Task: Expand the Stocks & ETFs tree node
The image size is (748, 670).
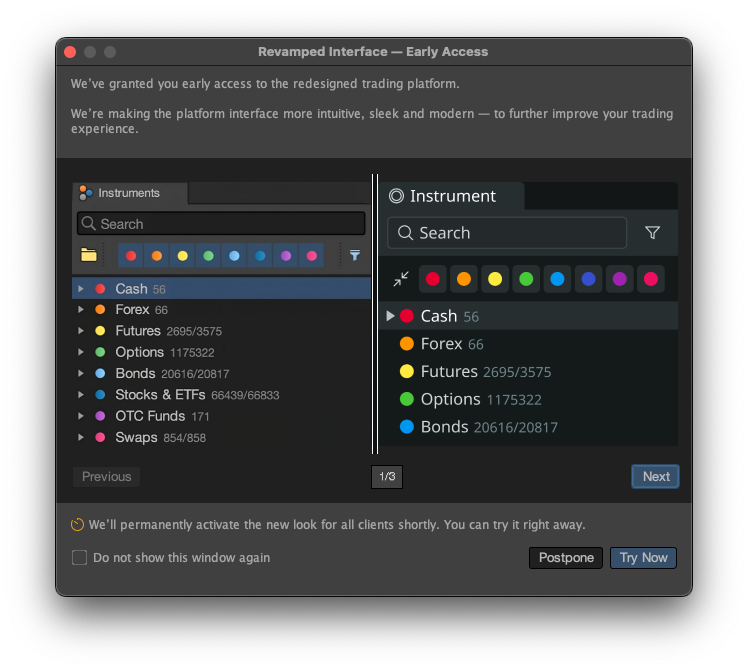Action: coord(81,395)
